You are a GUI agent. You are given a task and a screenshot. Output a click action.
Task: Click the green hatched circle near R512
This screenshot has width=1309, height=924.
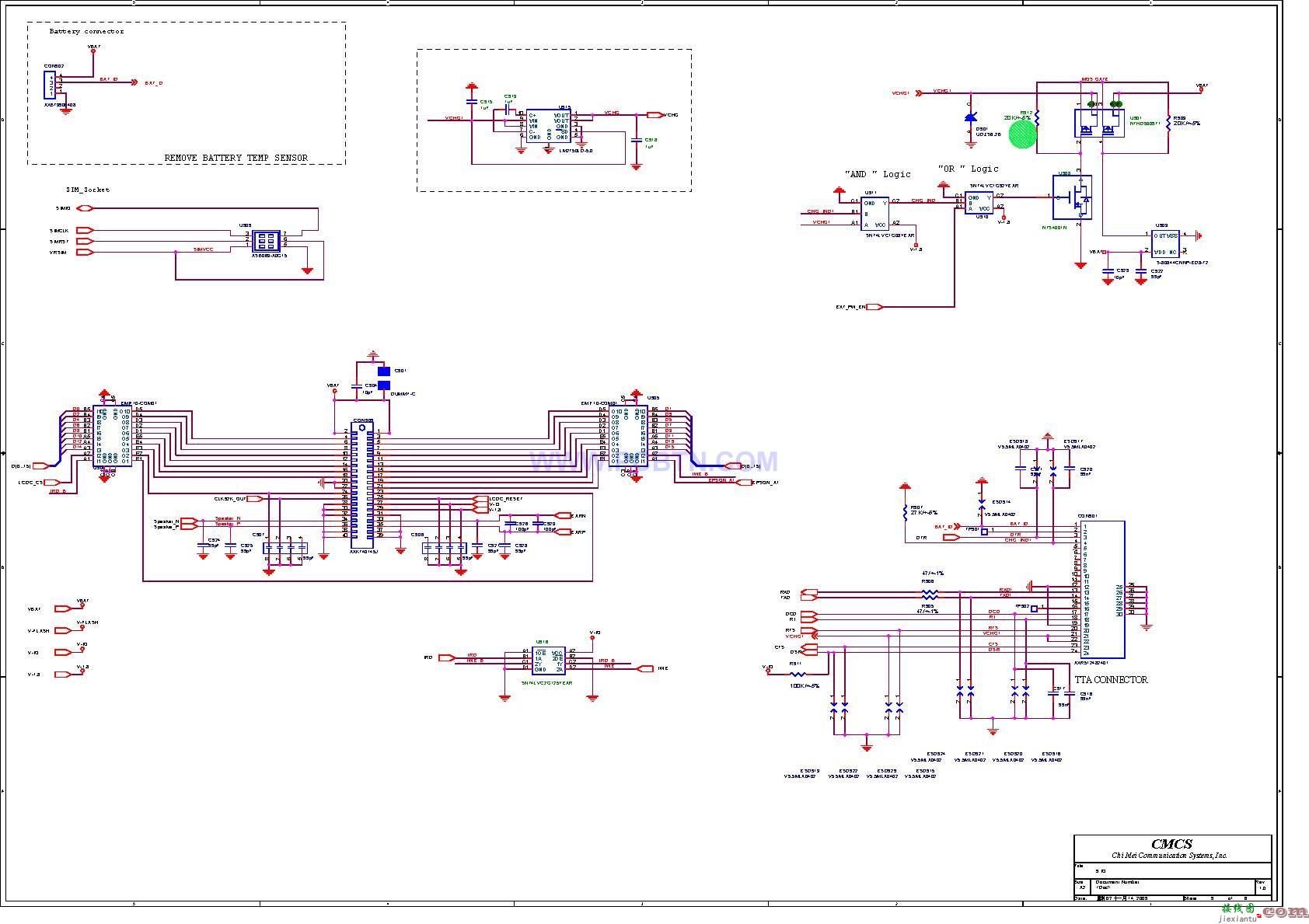[1022, 134]
